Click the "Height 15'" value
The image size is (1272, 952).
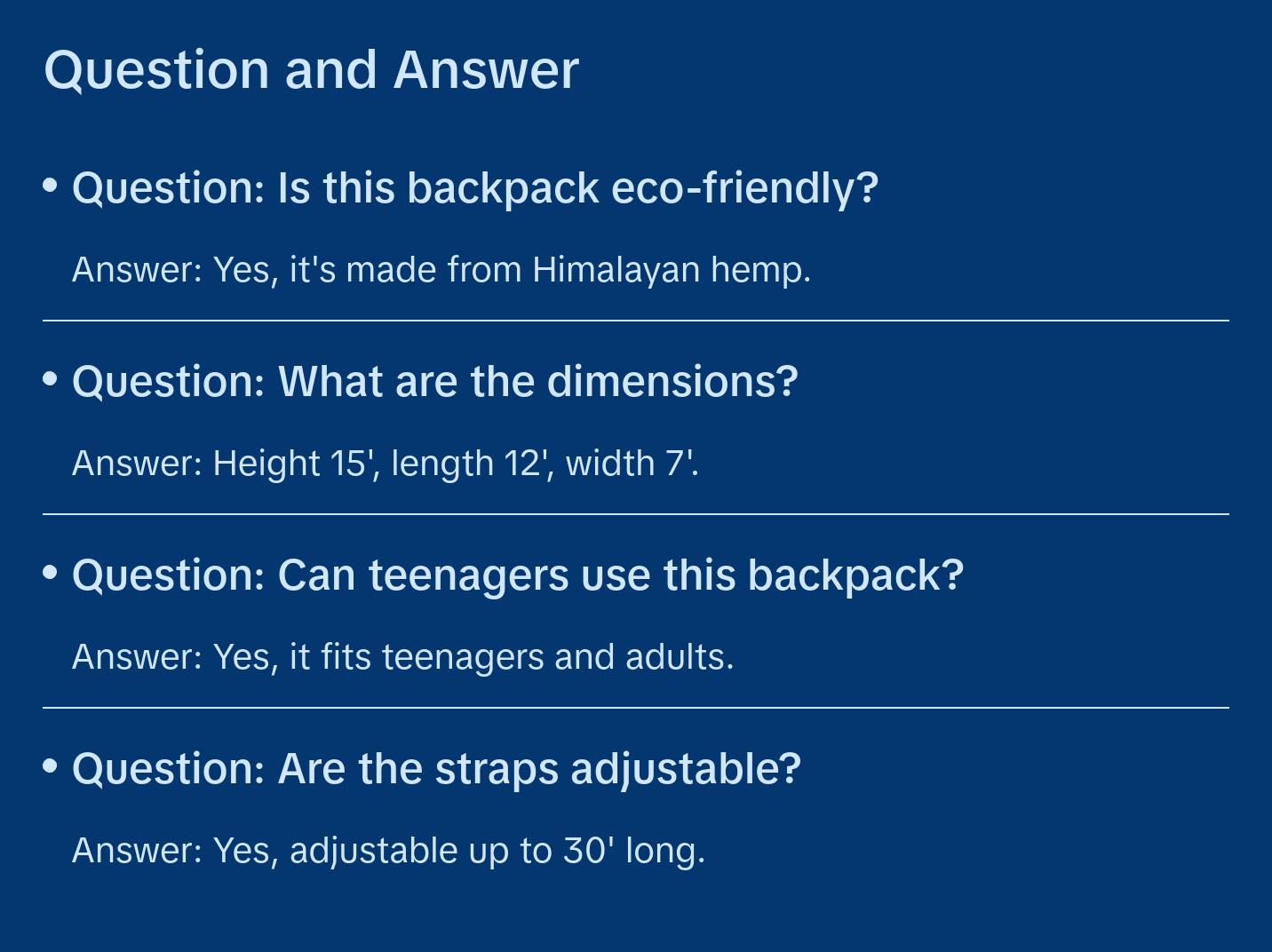[290, 463]
